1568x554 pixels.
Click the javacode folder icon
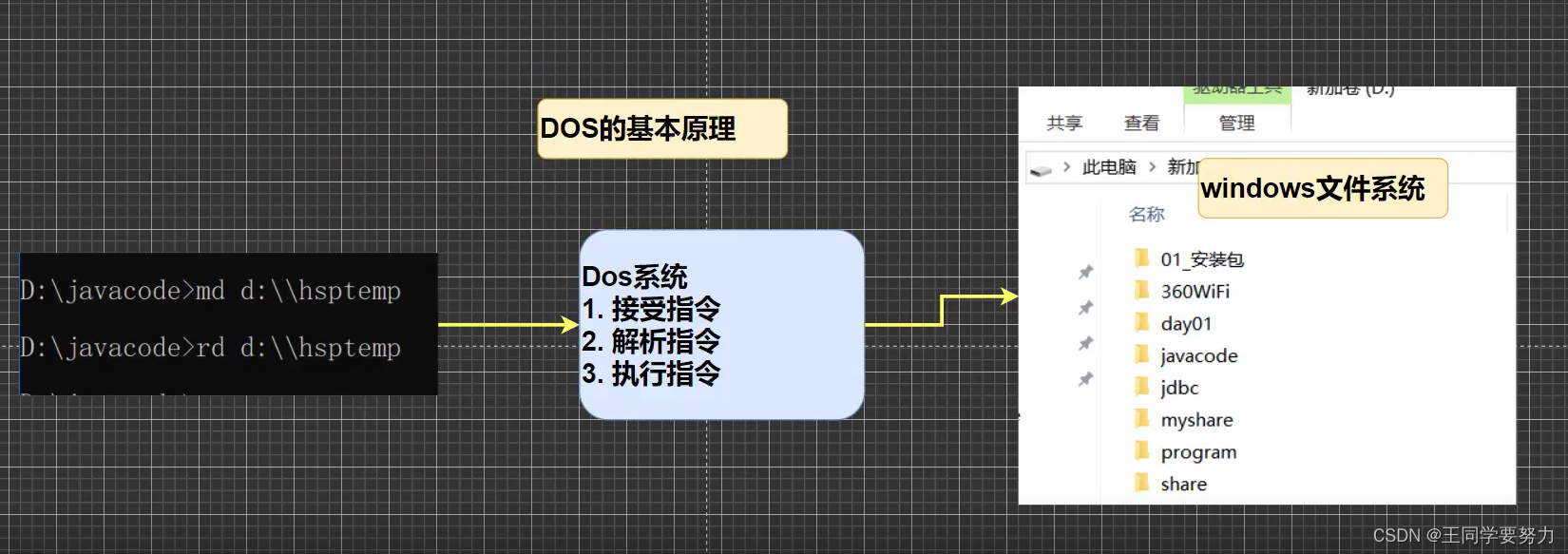1142,354
